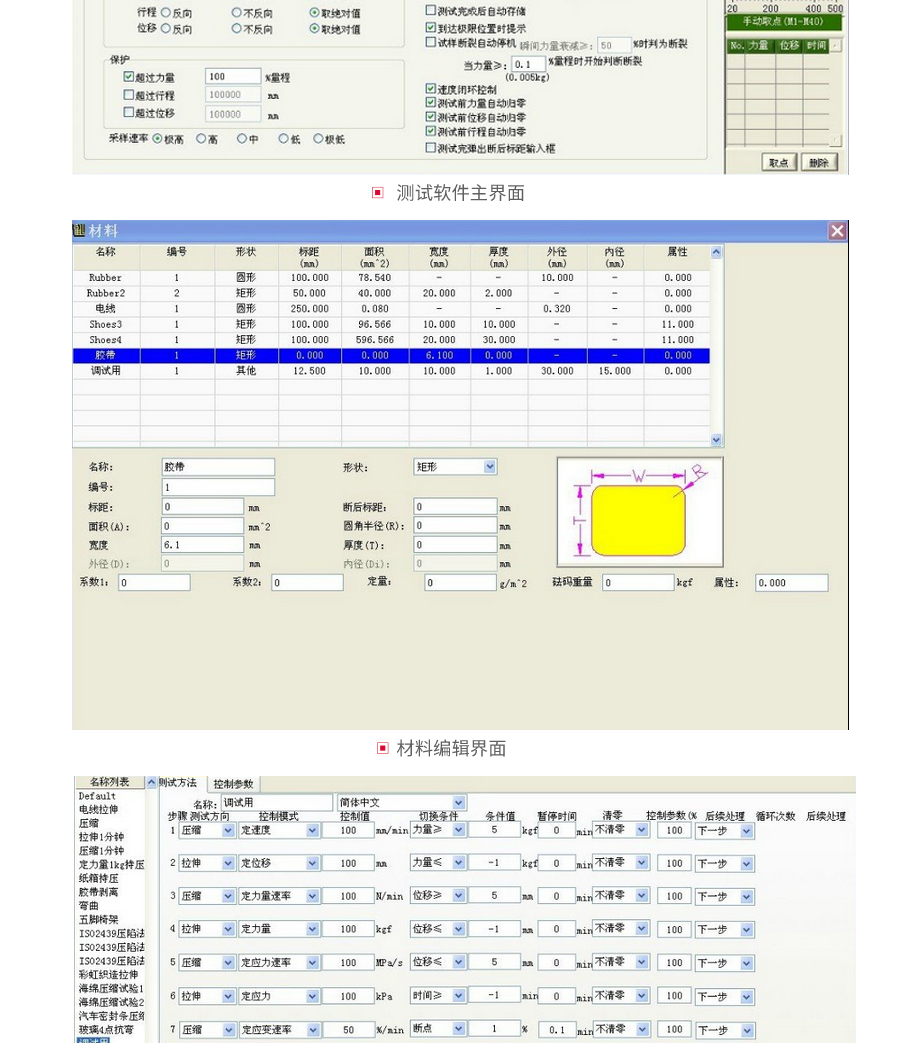
Task: Expand step 7 切换条件 断点 dropdown
Action: click(x=459, y=1029)
